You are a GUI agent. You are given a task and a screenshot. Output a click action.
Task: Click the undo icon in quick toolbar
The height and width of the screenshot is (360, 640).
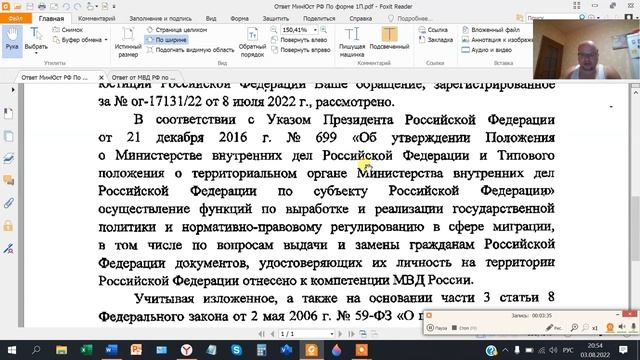[66, 6]
